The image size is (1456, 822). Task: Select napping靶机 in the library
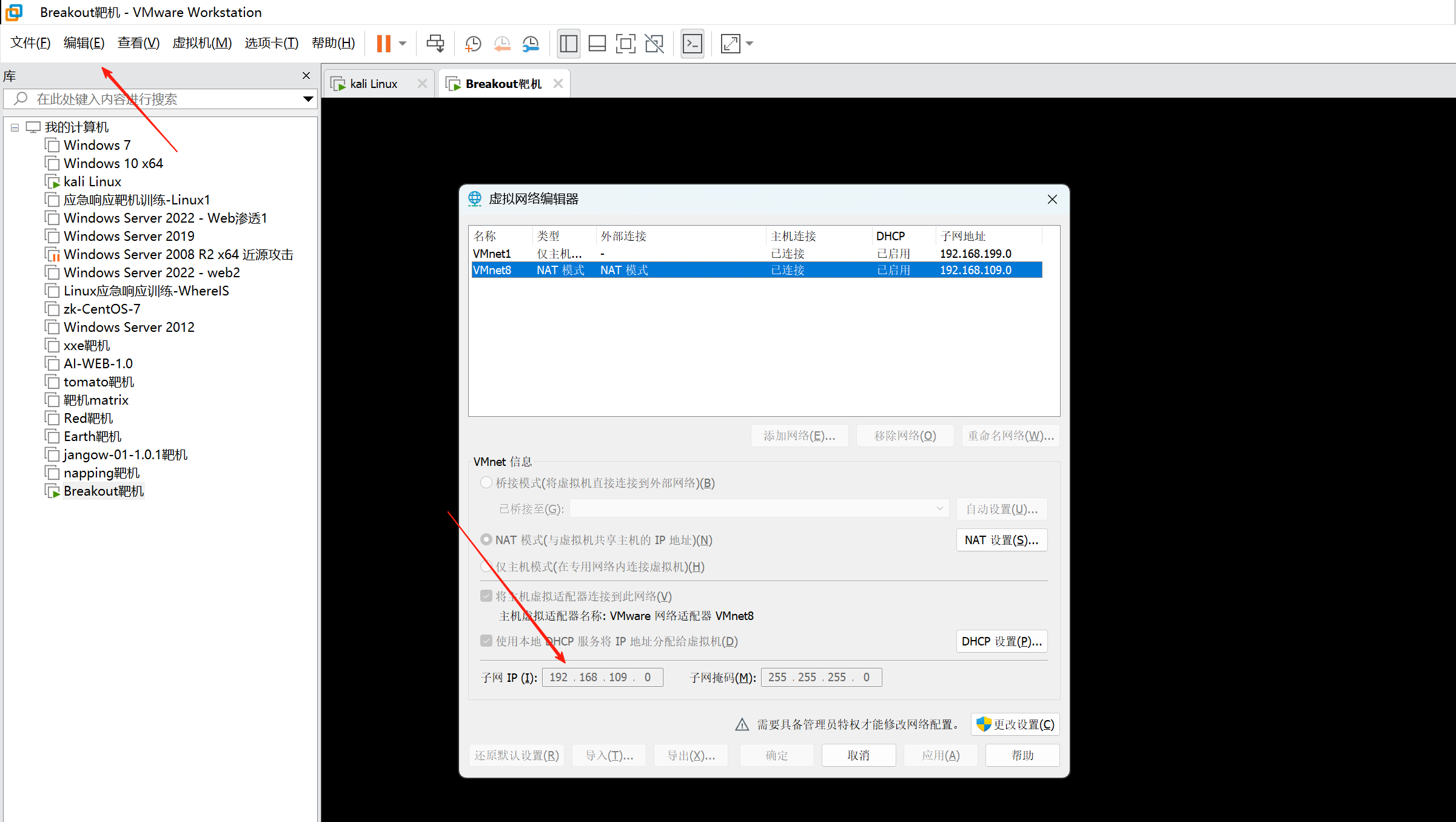[101, 473]
